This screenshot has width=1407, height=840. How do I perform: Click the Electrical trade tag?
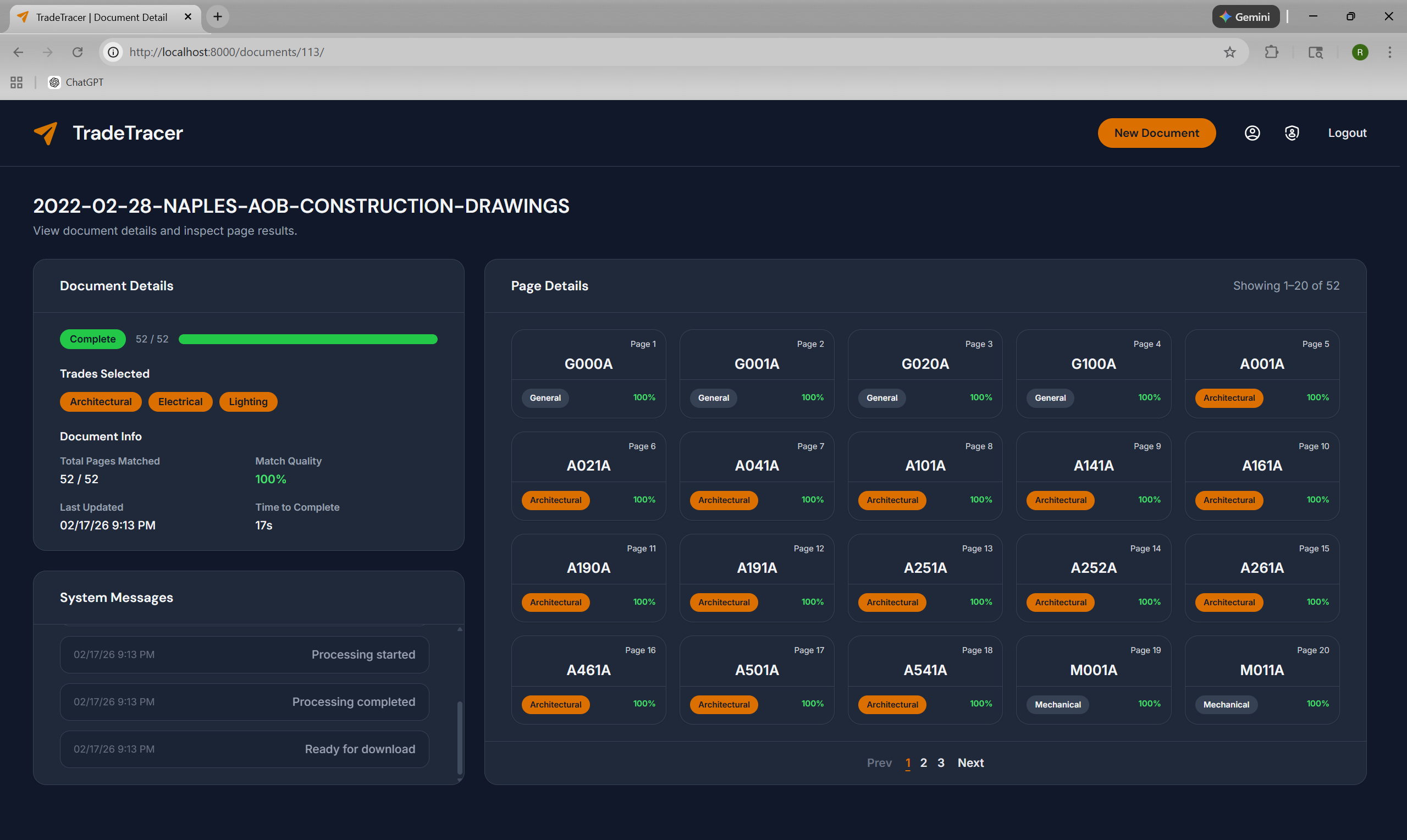click(x=180, y=402)
